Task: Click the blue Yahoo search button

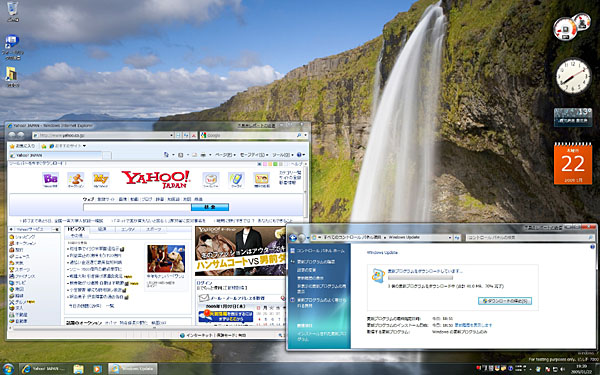Action: [210, 207]
